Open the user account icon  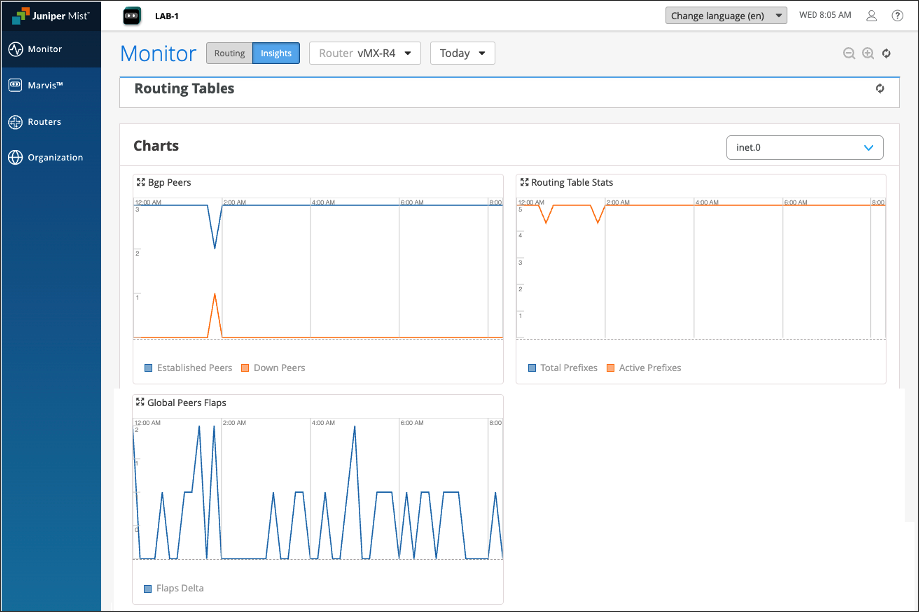point(872,16)
